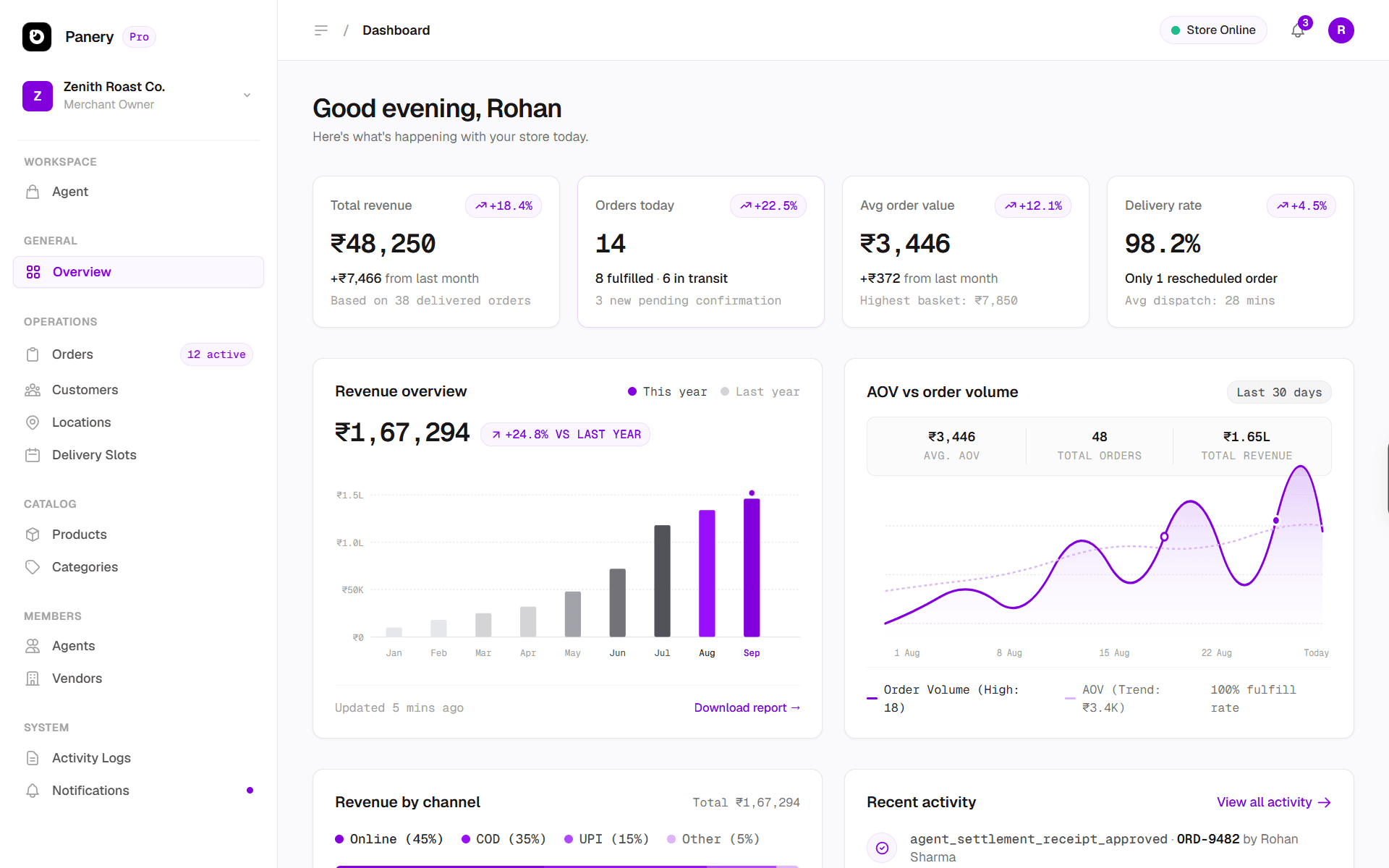Click the hollow data point on AOV chart
The image size is (1389, 868).
pos(1164,537)
